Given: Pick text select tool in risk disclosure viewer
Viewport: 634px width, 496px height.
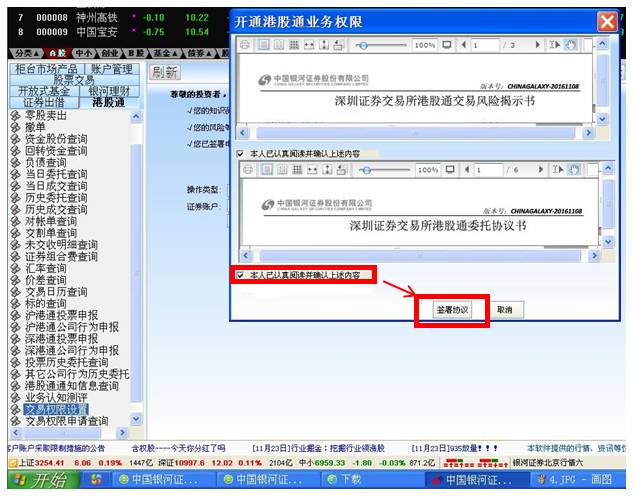Looking at the screenshot, I should tap(554, 45).
